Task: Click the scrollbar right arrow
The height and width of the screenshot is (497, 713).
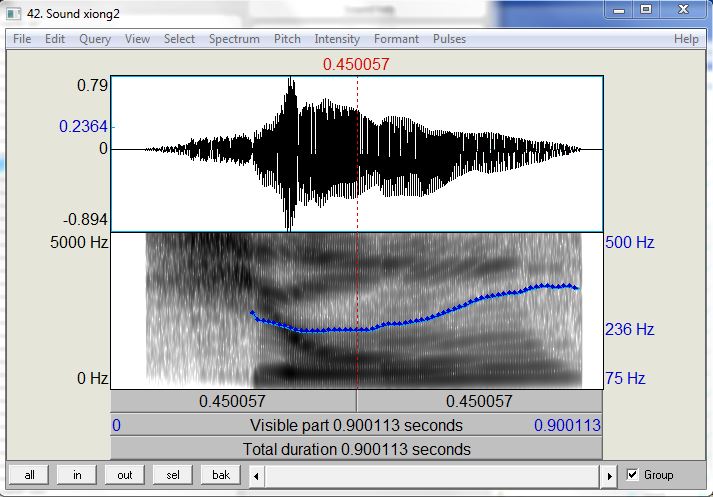Action: click(x=609, y=476)
